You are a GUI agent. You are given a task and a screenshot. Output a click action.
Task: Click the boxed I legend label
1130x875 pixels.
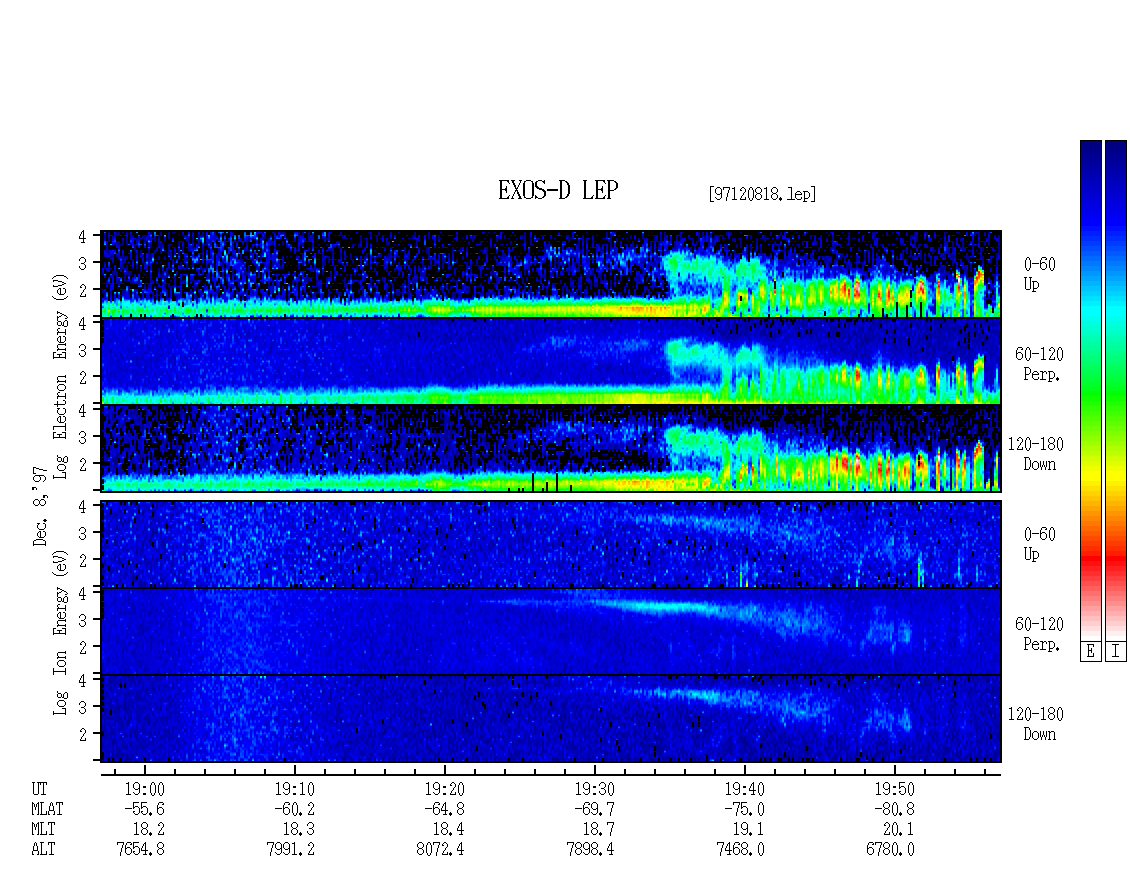(1116, 652)
